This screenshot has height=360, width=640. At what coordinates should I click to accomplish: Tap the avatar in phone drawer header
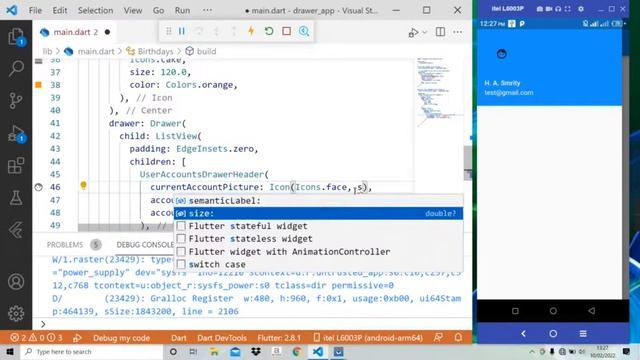(x=502, y=53)
